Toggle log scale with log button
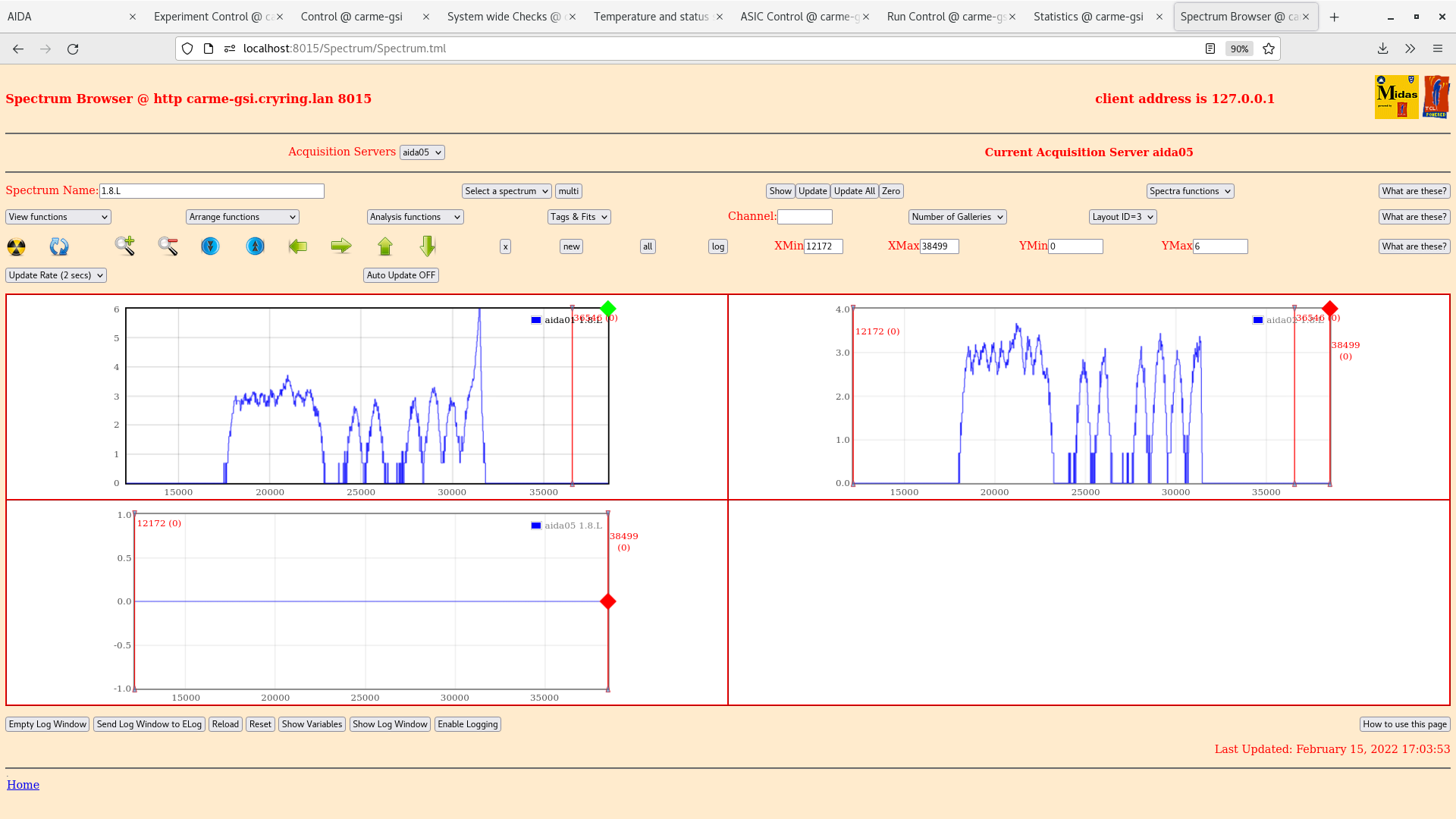The width and height of the screenshot is (1456, 819). pos(718,246)
